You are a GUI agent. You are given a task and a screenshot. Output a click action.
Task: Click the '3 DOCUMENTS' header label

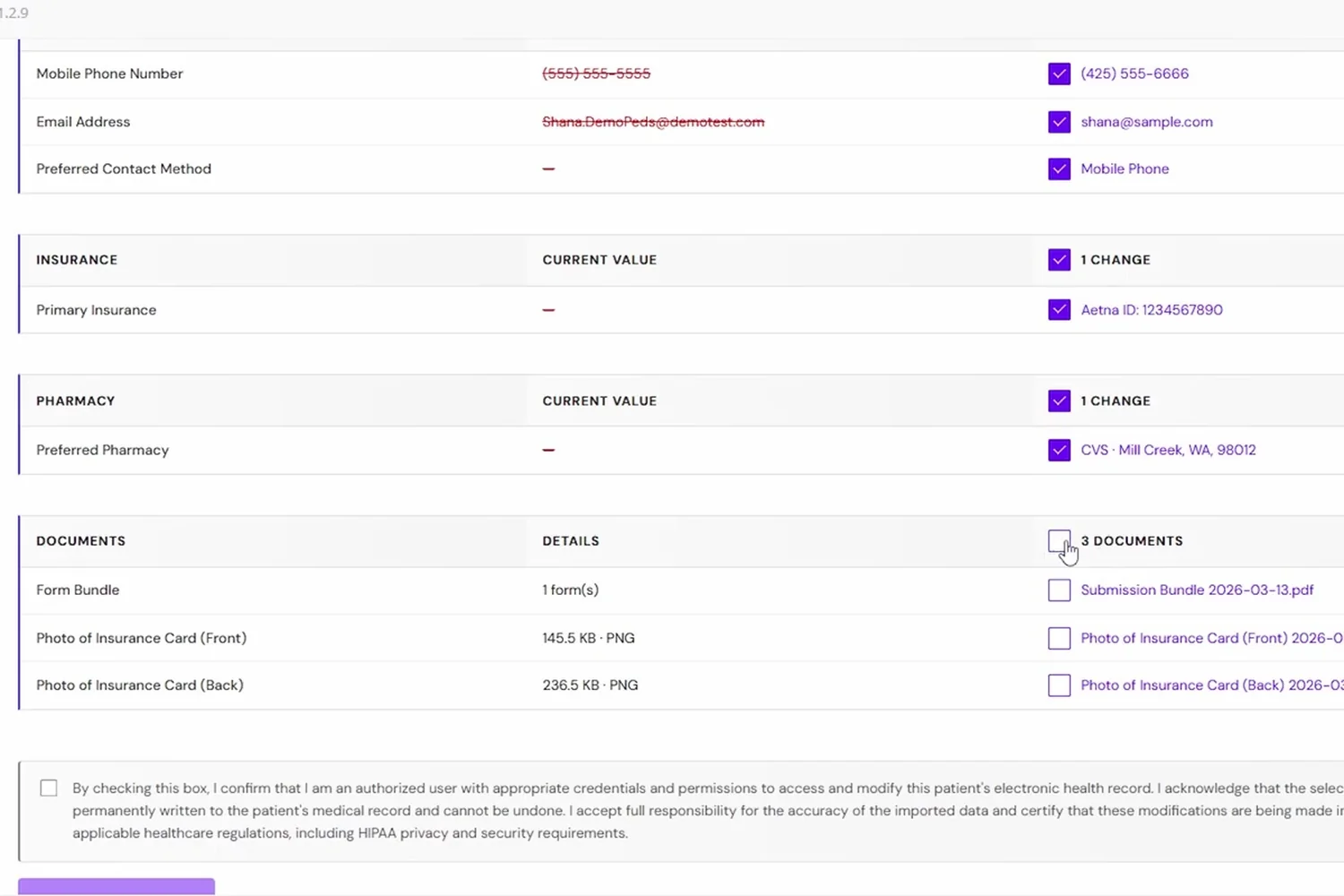(1132, 541)
